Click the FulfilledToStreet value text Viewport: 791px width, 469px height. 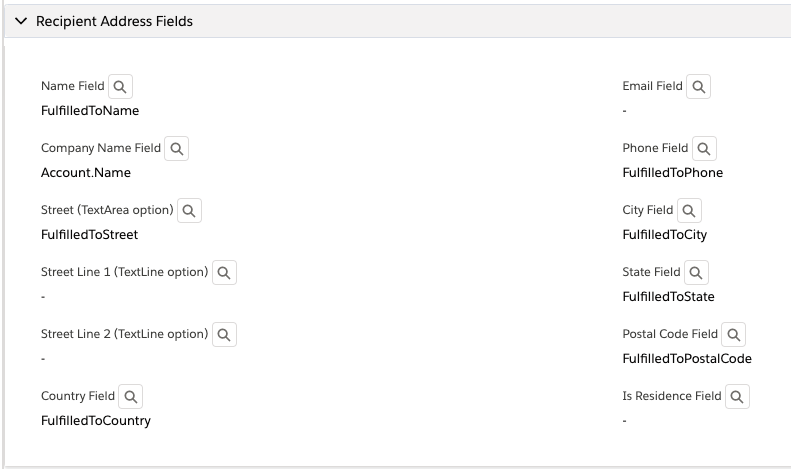click(89, 234)
